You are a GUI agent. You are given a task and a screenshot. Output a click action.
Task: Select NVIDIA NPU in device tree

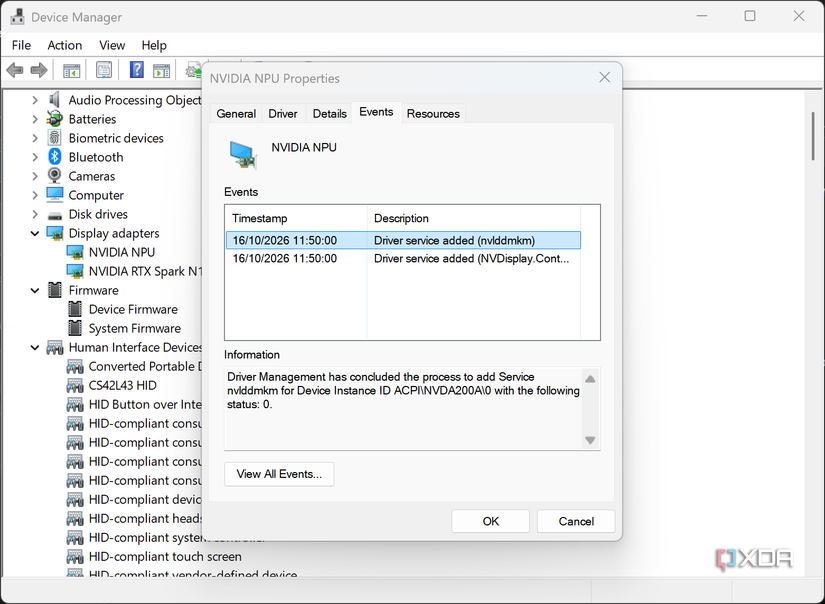(x=122, y=252)
